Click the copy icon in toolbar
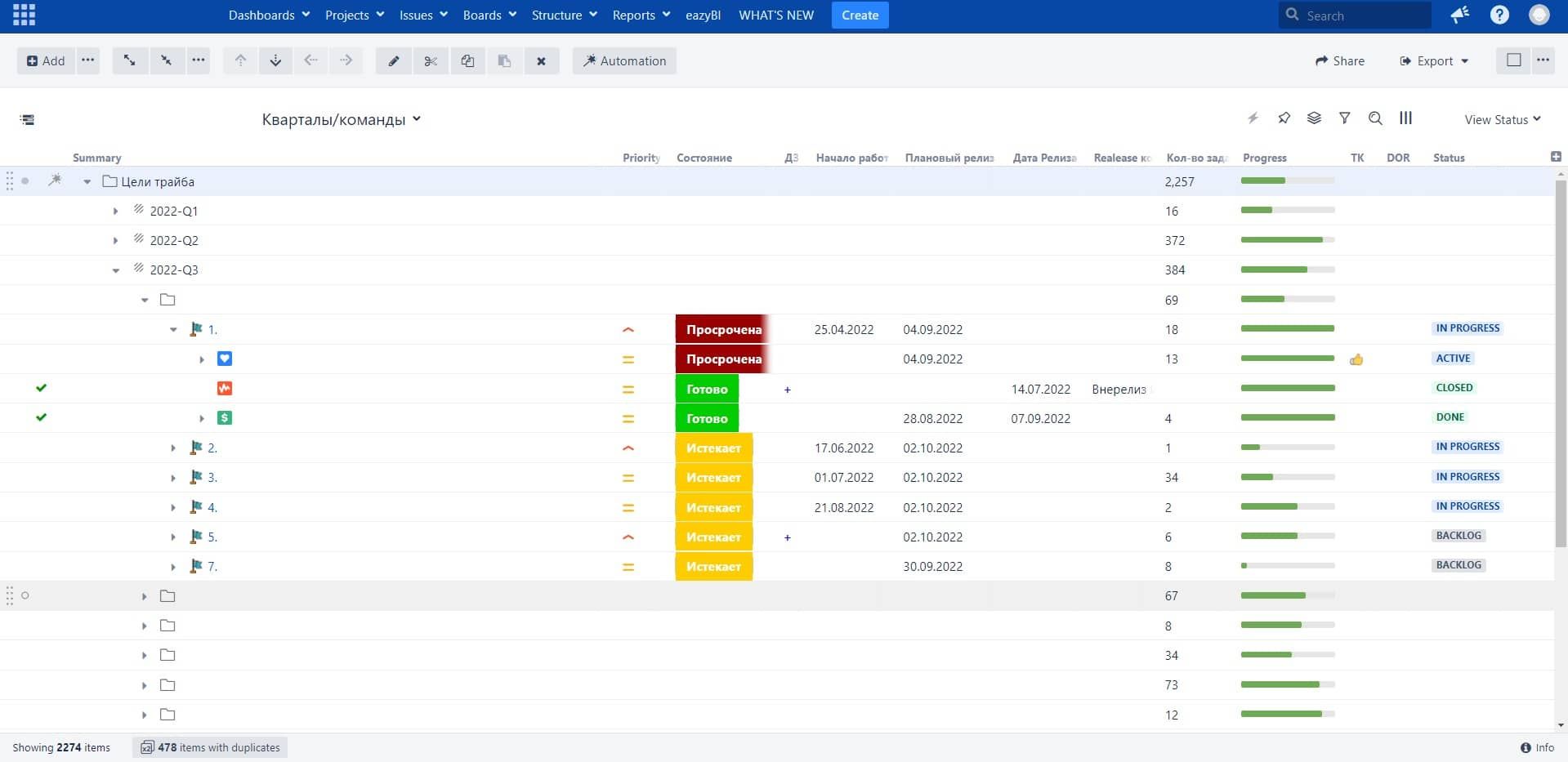 [x=467, y=61]
